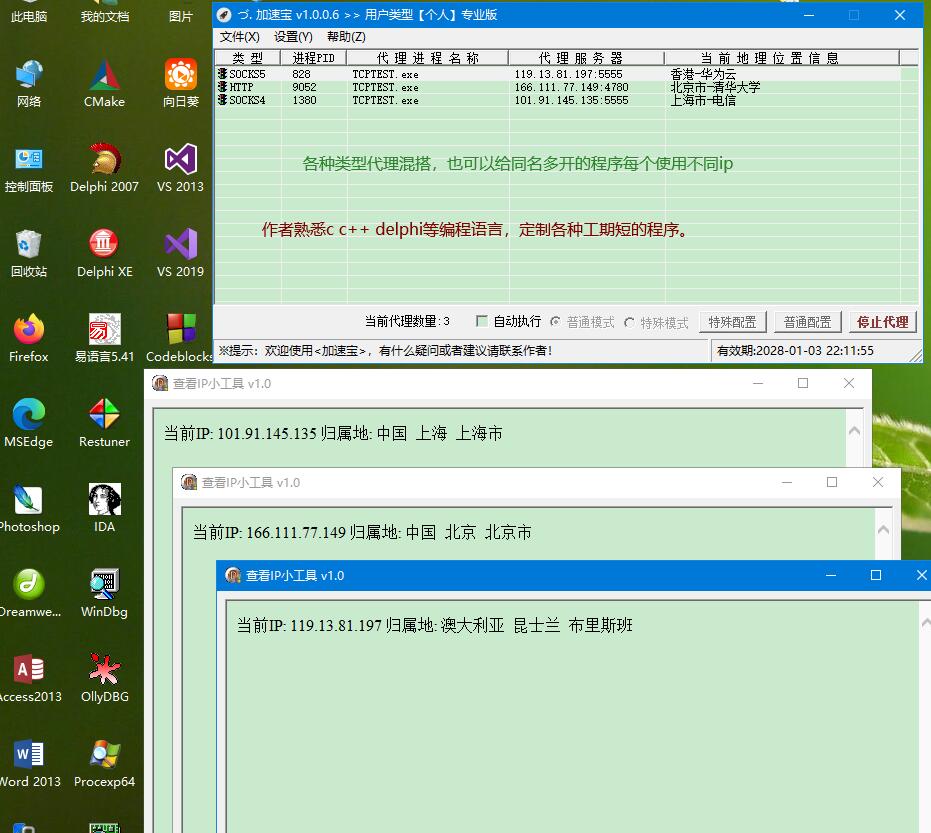Viewport: 931px width, 833px height.
Task: Click the 北京市-清华大学 location cell
Action: [x=715, y=87]
